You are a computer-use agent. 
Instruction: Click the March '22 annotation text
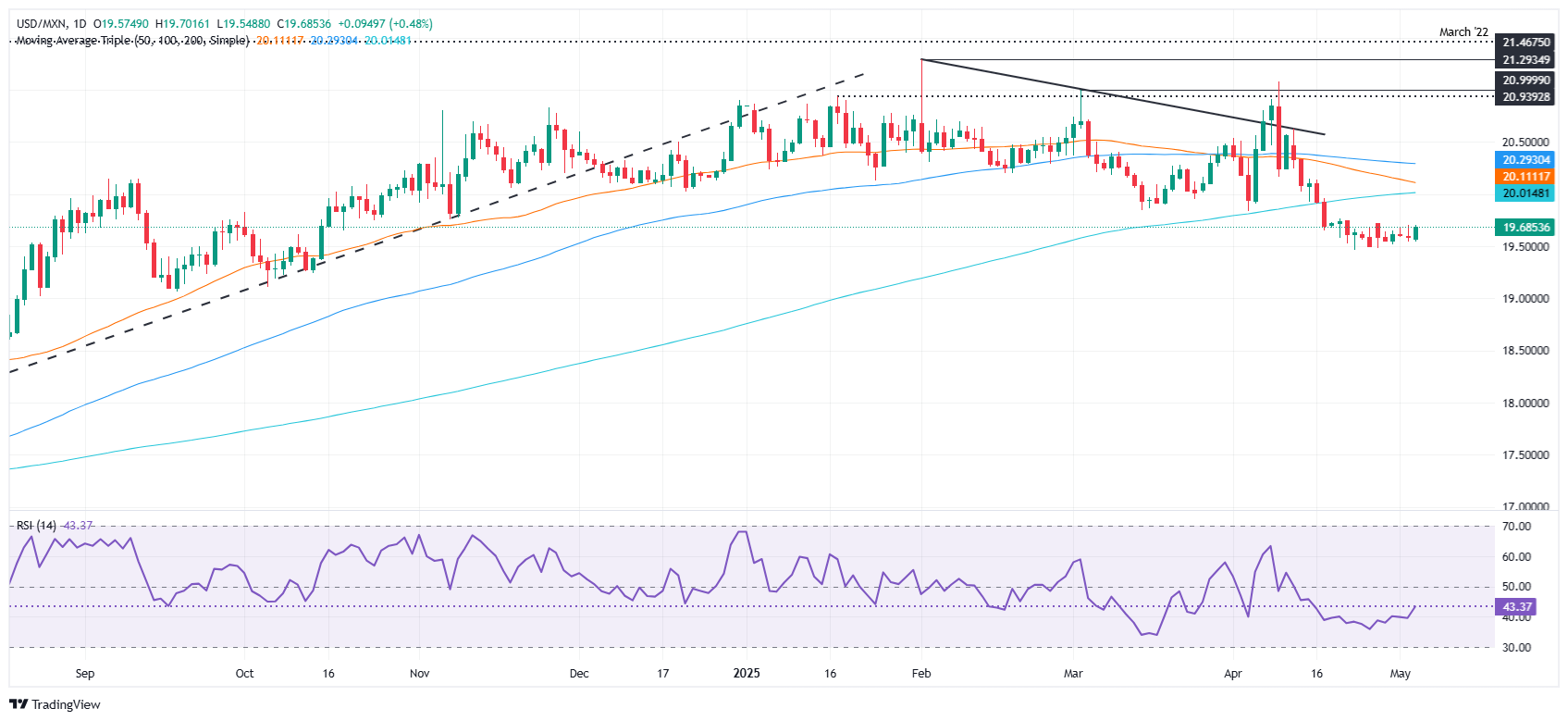pos(1463,32)
